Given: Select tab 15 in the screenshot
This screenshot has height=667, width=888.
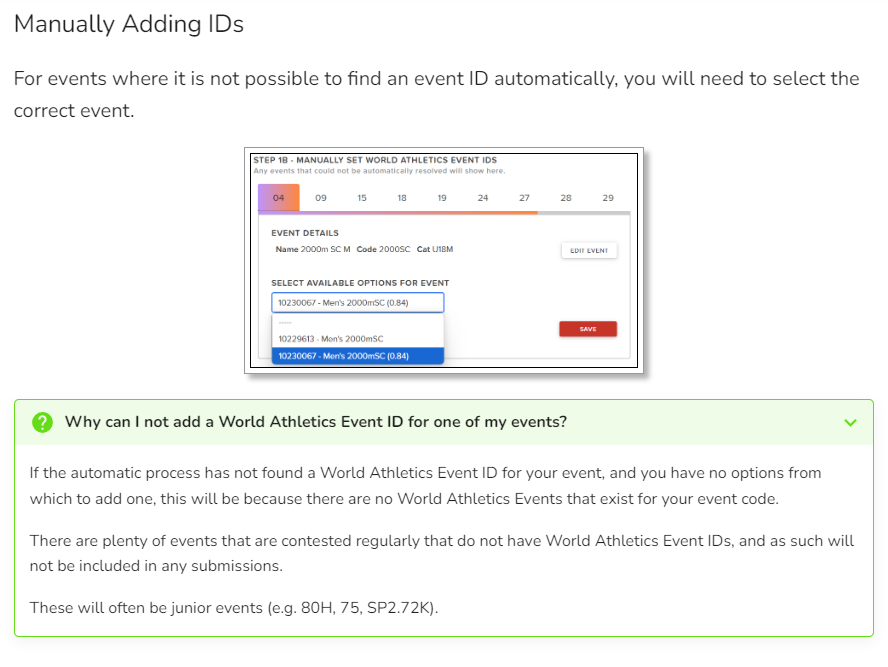Looking at the screenshot, I should (362, 198).
